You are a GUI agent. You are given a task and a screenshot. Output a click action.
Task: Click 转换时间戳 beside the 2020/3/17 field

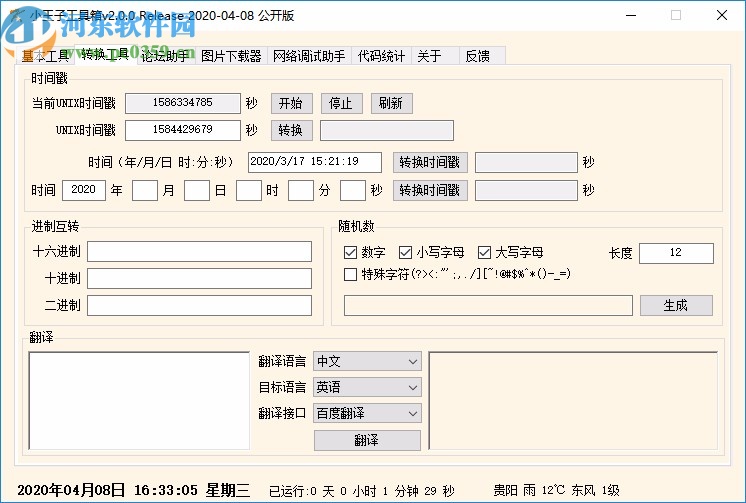(430, 162)
